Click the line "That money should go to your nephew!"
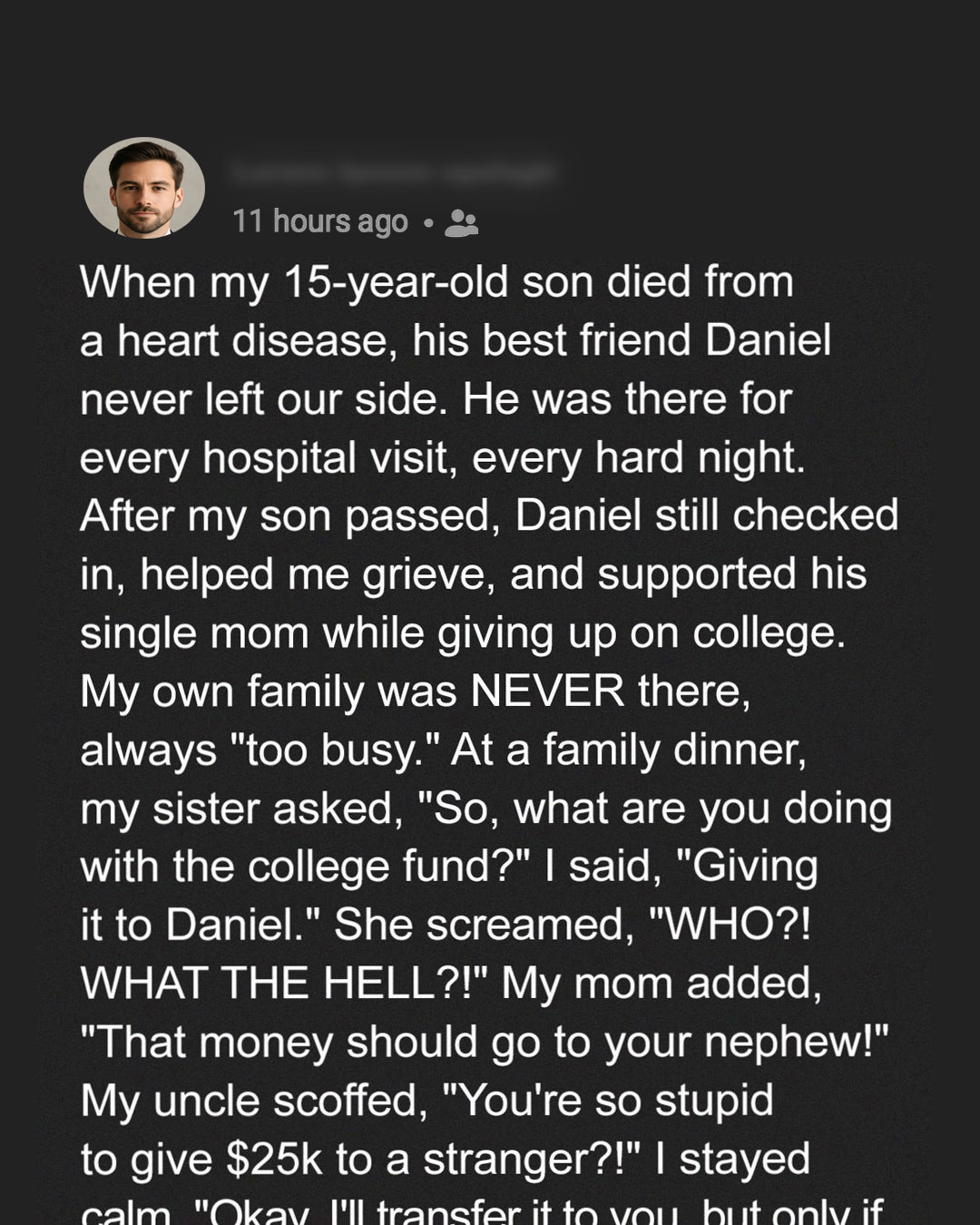The height and width of the screenshot is (1225, 980). pos(485,1043)
